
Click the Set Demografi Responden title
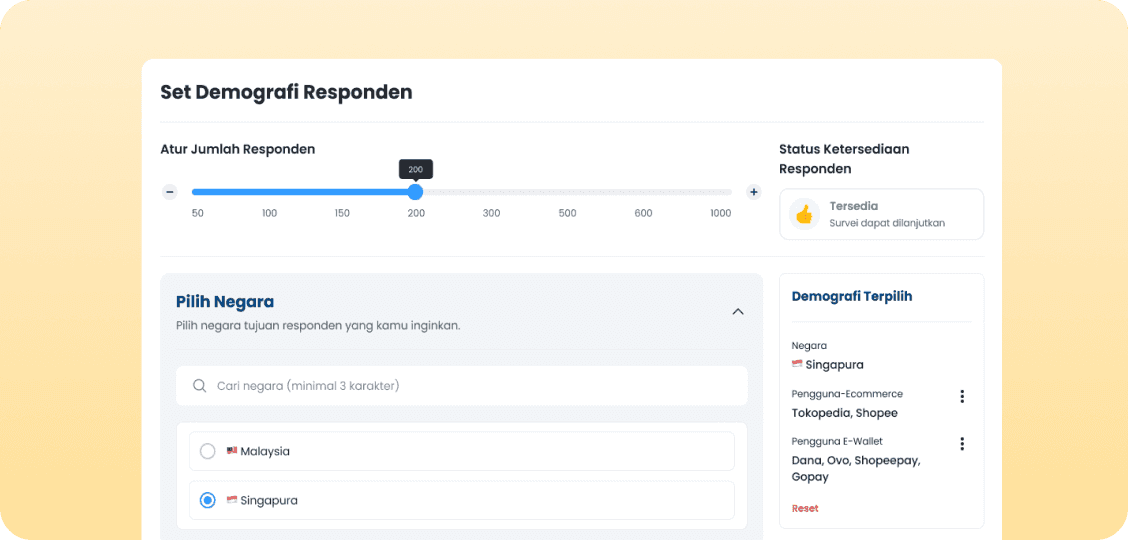pos(286,92)
